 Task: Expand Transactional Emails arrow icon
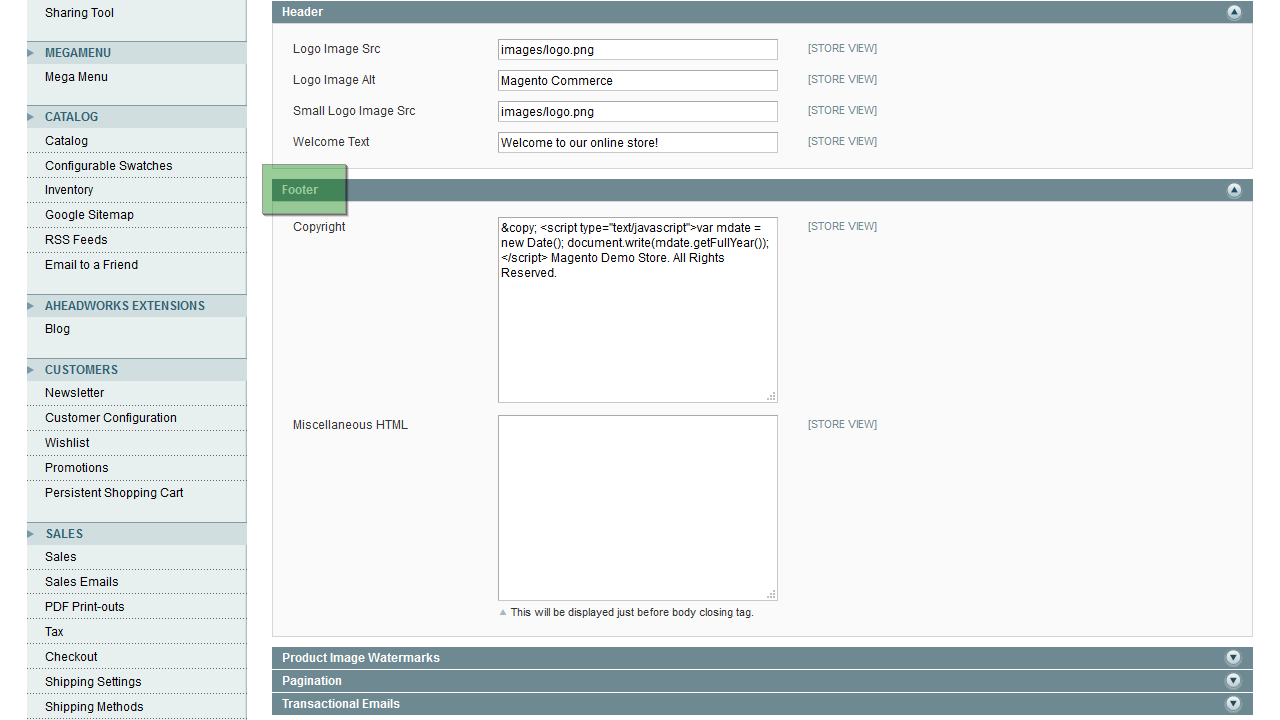click(x=1233, y=704)
